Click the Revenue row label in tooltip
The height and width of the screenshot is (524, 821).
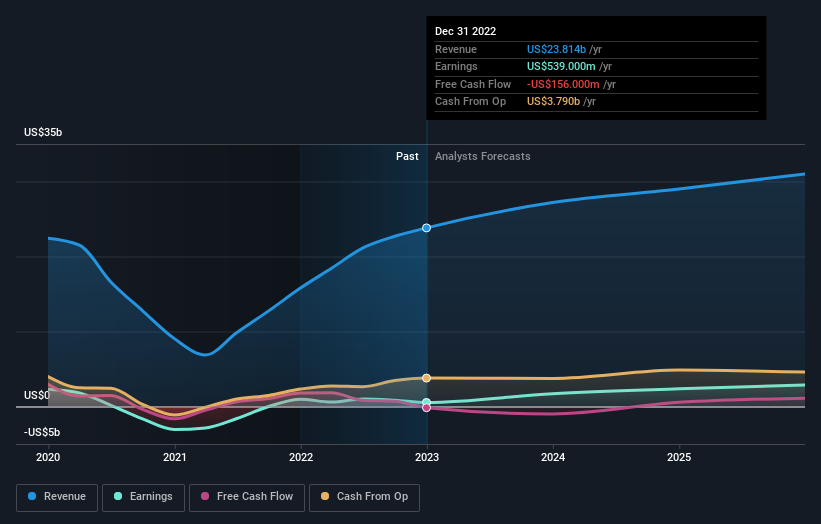coord(456,49)
